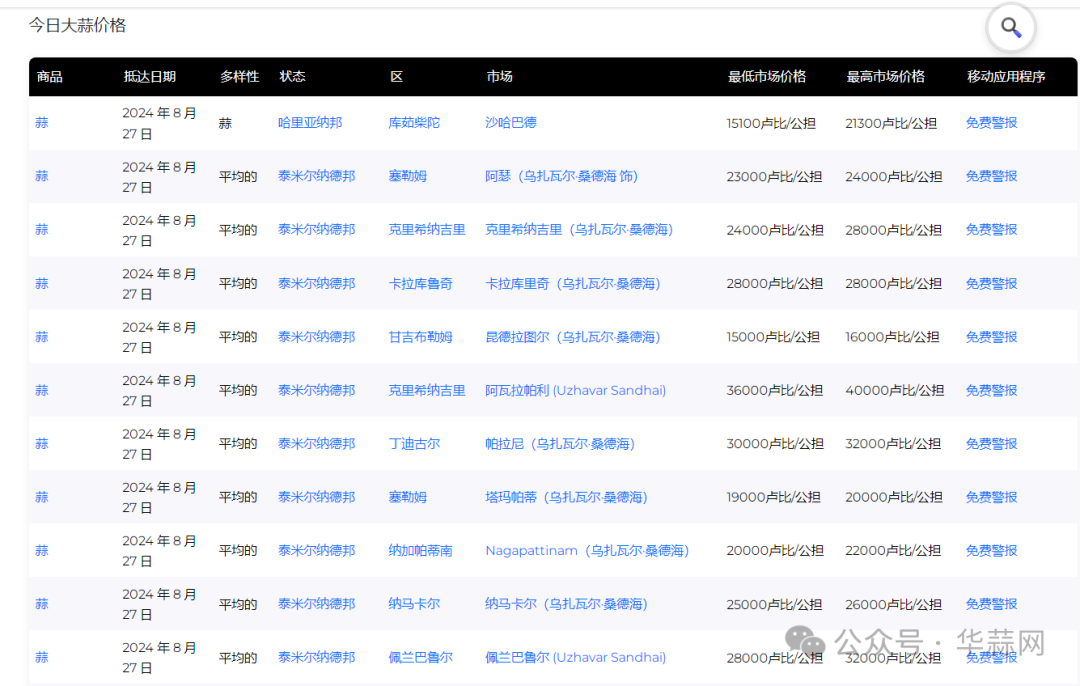This screenshot has width=1080, height=686.
Task: Open the 沙哈巴德 market link
Action: coord(511,123)
